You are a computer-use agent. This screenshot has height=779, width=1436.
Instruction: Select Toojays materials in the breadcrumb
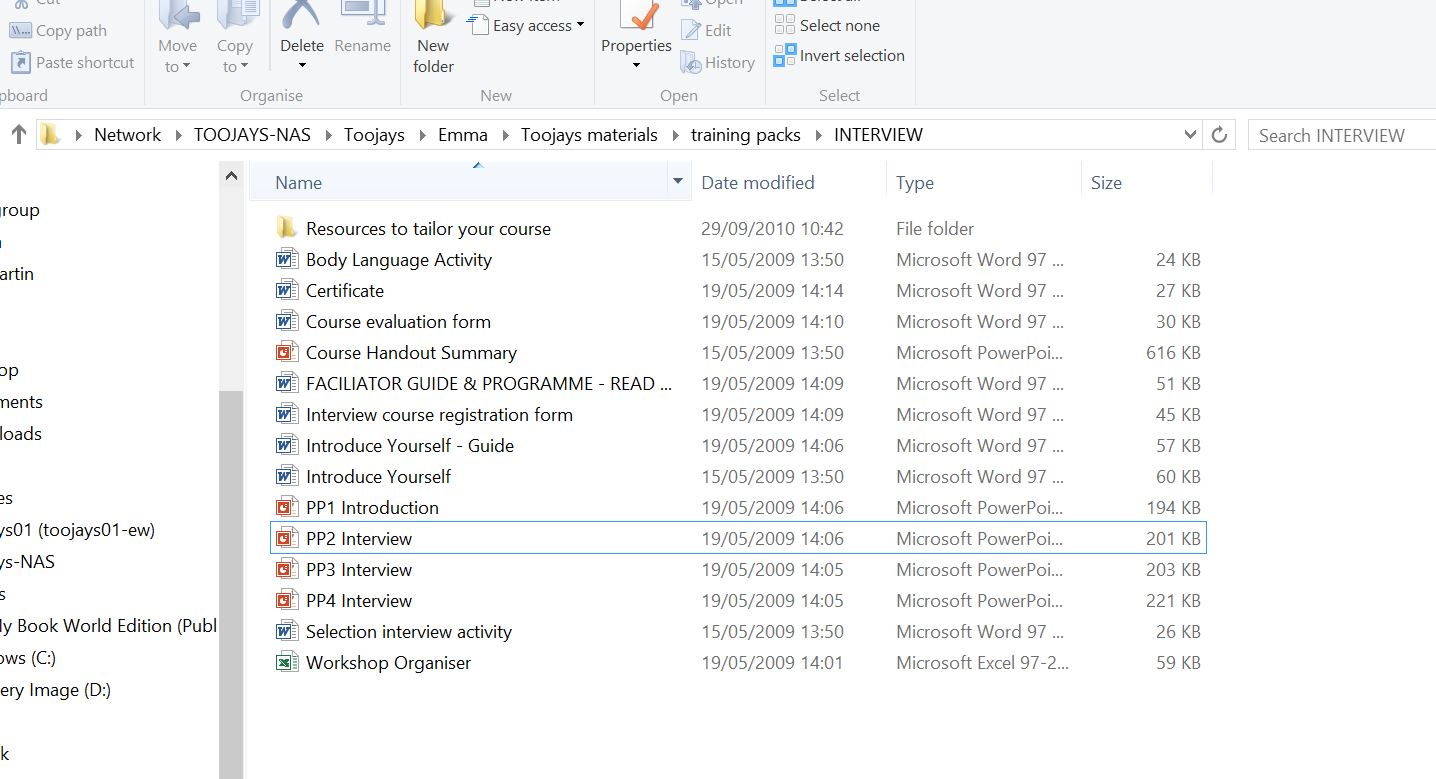coord(589,135)
